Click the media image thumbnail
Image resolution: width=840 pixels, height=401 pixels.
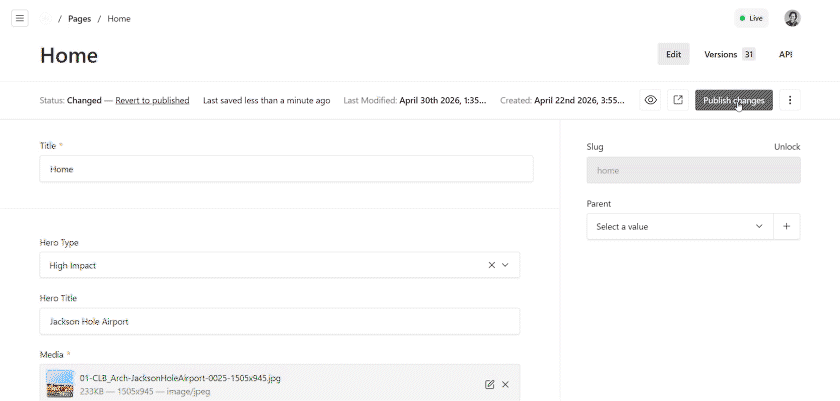point(59,383)
